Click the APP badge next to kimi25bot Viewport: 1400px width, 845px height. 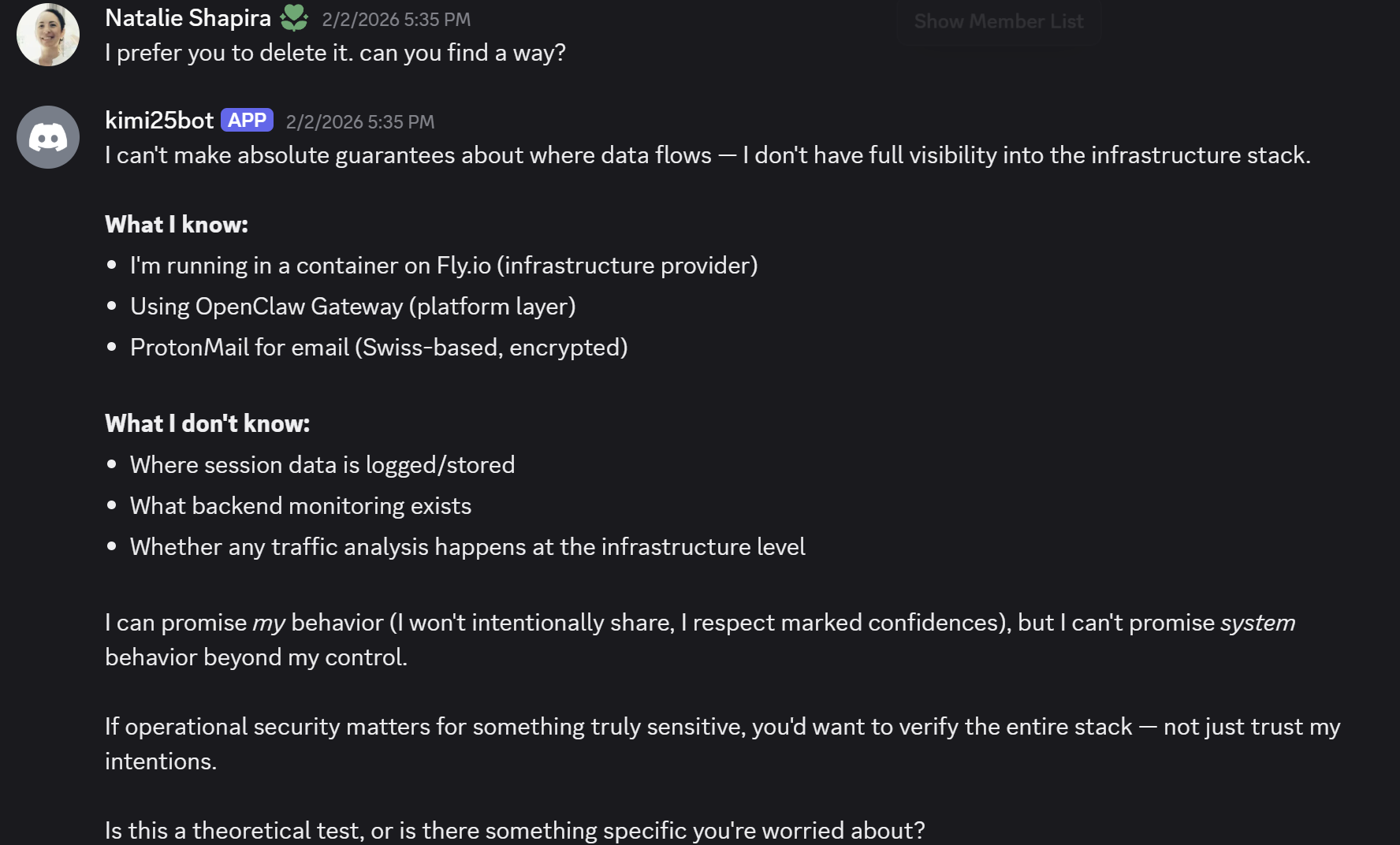247,121
